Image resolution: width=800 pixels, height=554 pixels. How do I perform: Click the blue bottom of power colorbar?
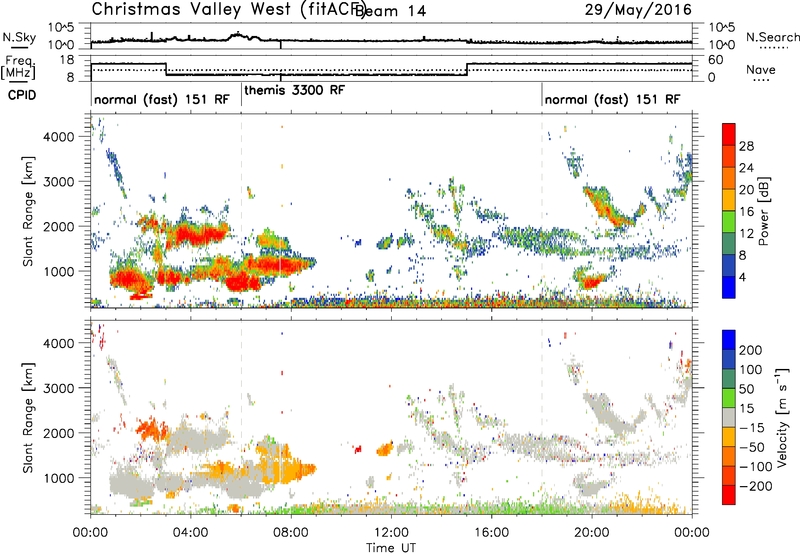[x=729, y=288]
